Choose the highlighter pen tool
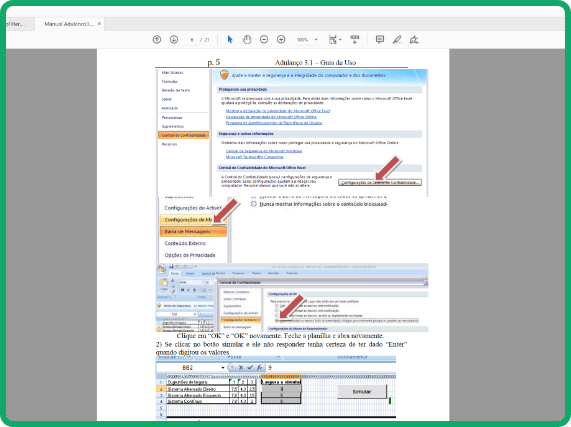The width and height of the screenshot is (571, 427). (397, 39)
